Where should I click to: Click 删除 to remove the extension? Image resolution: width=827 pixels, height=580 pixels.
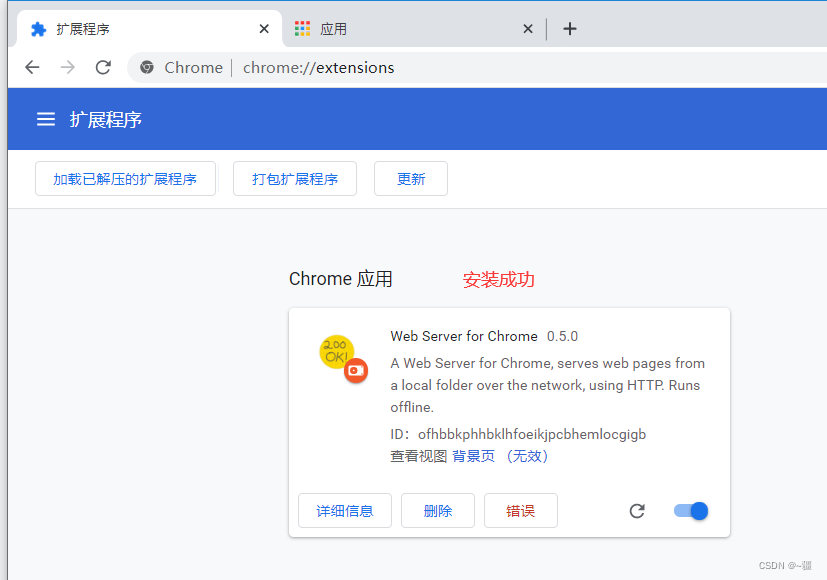(438, 510)
